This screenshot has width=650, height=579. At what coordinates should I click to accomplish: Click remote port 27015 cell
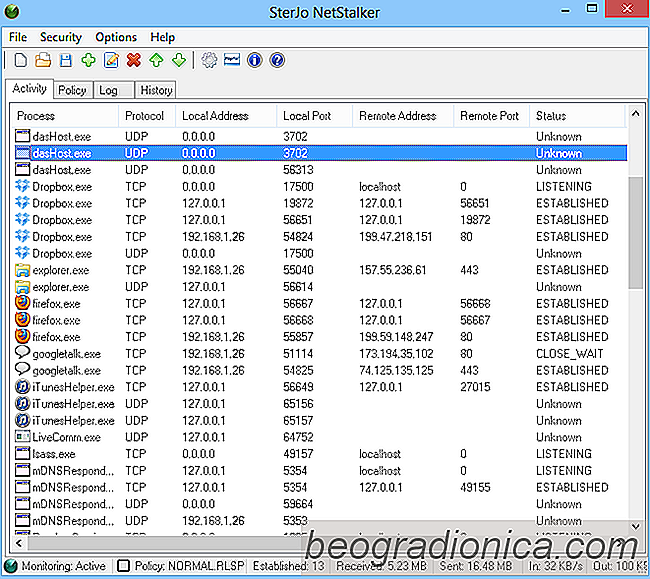pos(475,387)
